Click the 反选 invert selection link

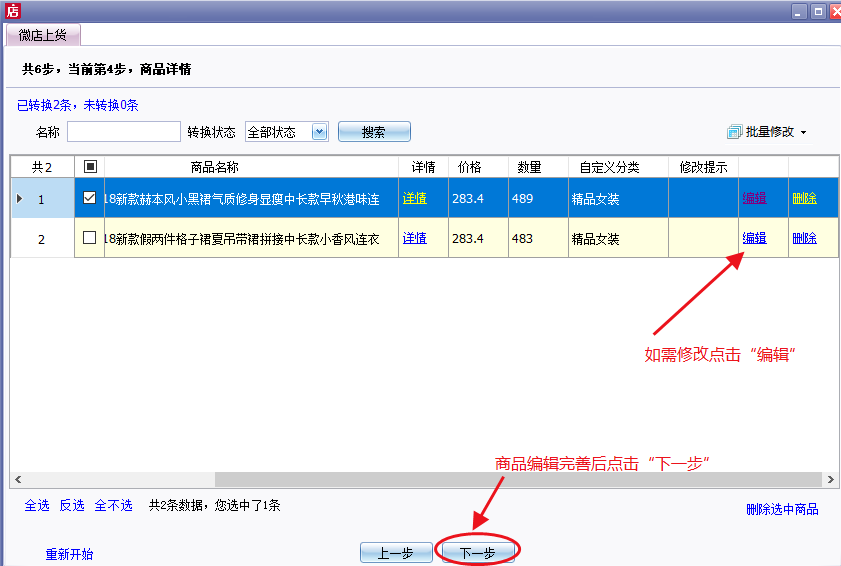click(x=72, y=506)
